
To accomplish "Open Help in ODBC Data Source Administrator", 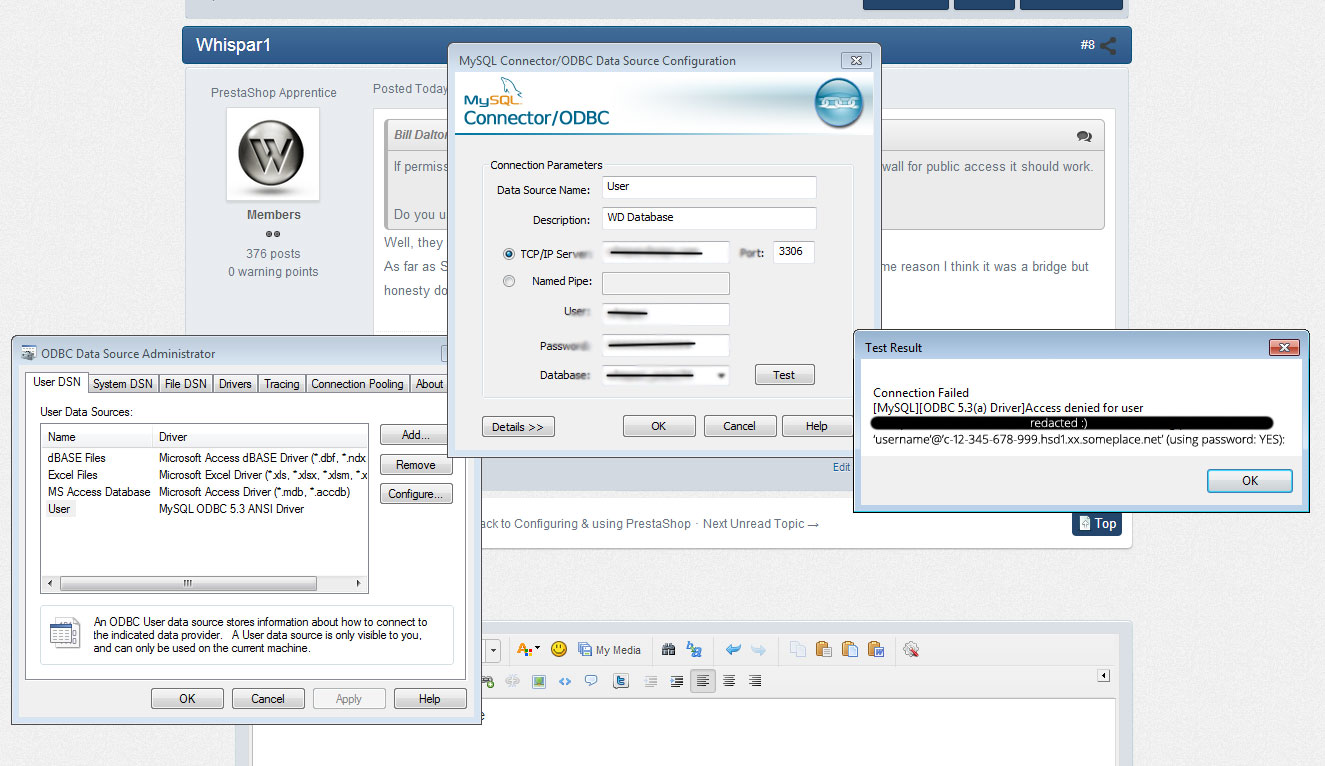I will pos(430,699).
